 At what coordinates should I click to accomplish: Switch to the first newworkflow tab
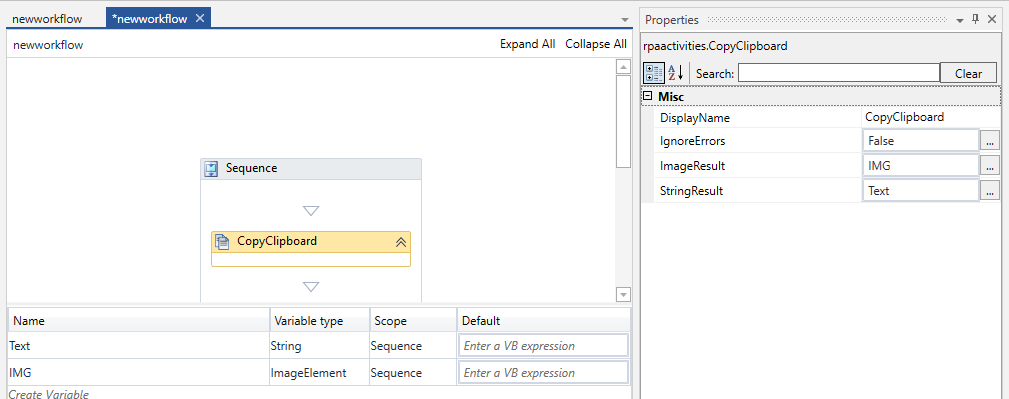tap(48, 19)
